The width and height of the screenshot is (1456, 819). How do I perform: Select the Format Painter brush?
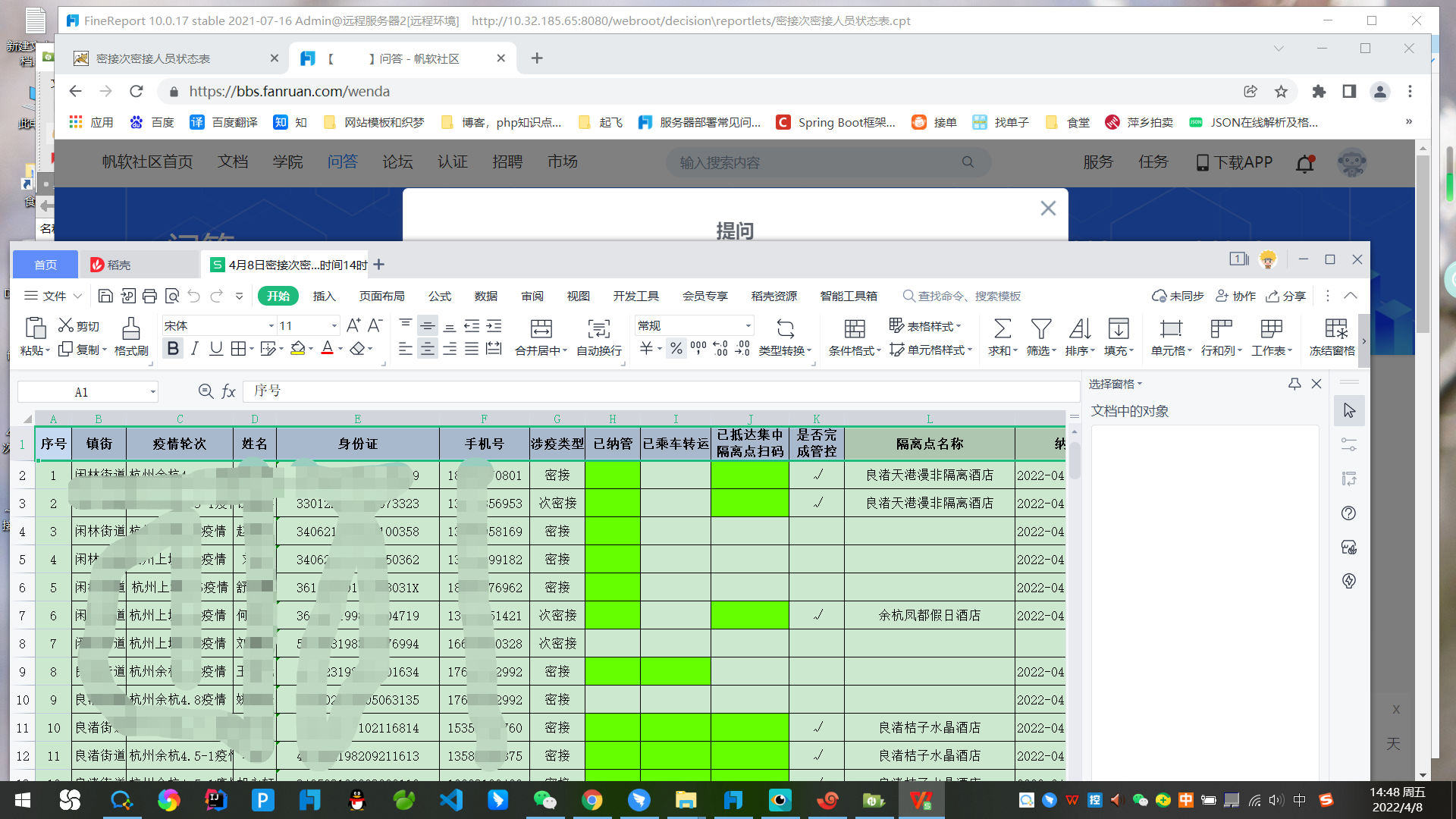[x=130, y=328]
